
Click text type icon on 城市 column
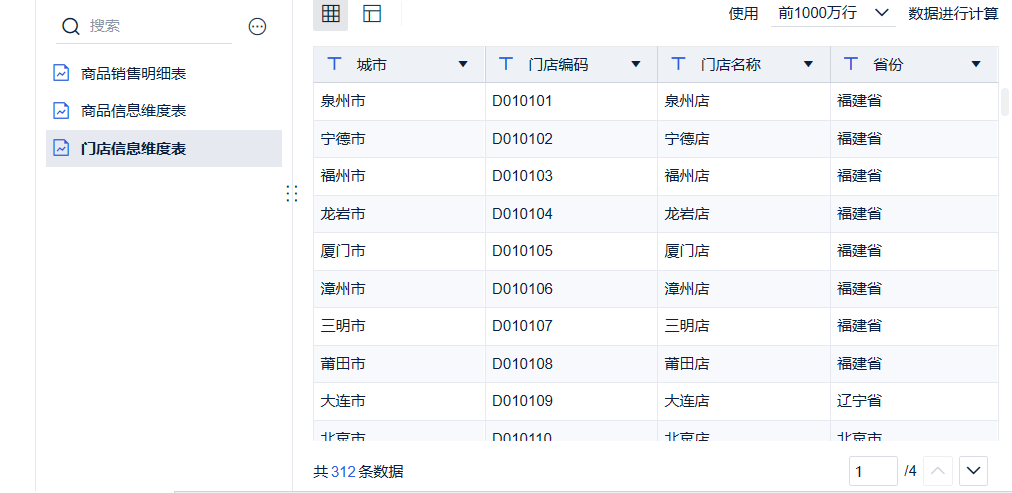pyautogui.click(x=335, y=64)
